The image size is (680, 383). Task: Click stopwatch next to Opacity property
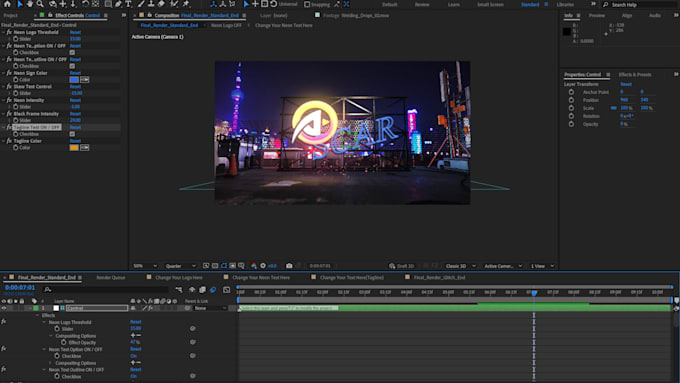[x=571, y=124]
